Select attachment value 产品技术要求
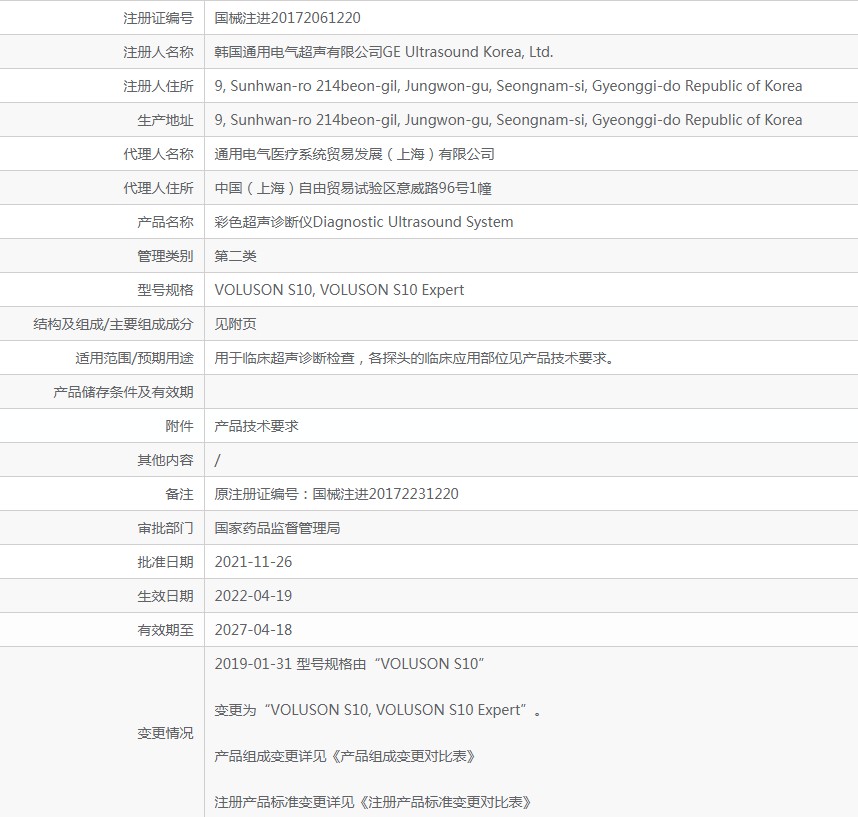The height and width of the screenshot is (817, 858). (256, 426)
